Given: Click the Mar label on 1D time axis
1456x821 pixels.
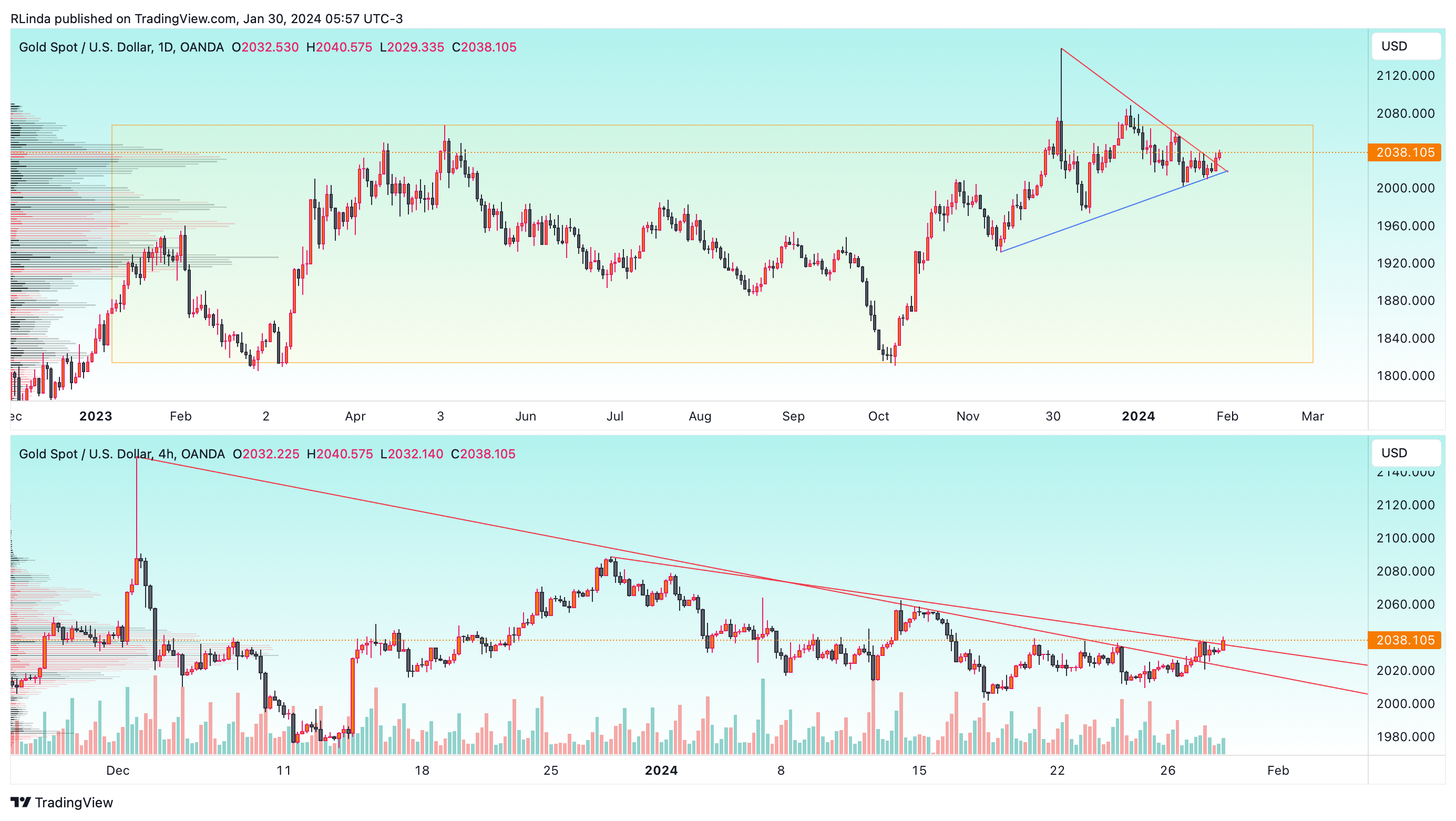Looking at the screenshot, I should tap(1313, 416).
